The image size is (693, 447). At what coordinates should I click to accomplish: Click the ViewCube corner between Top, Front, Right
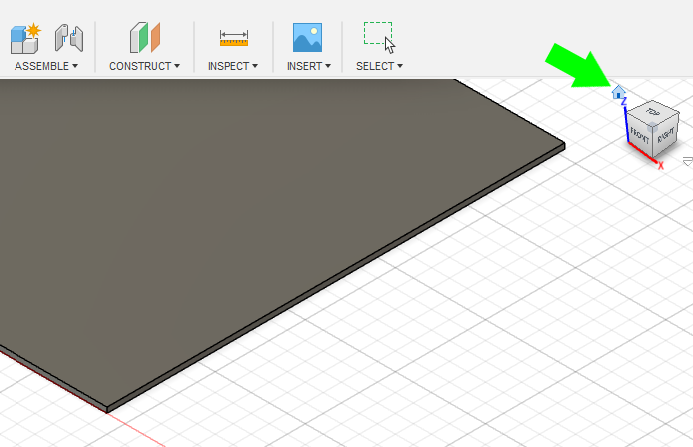pyautogui.click(x=653, y=125)
